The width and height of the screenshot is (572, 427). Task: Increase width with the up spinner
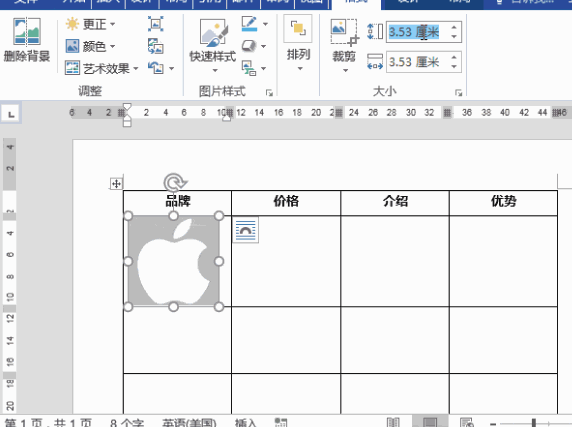pos(454,57)
